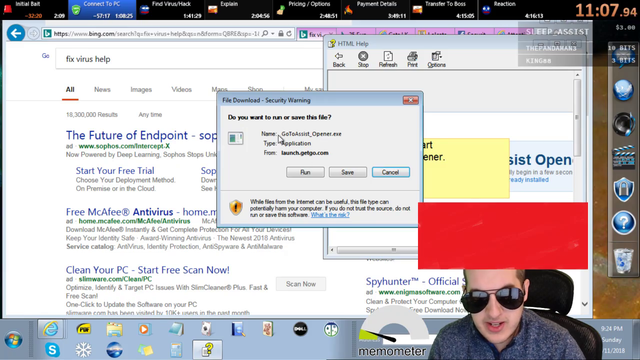Viewport: 640px width, 360px height.
Task: Click the 9:24 PM taskbar clock
Action: point(611,329)
